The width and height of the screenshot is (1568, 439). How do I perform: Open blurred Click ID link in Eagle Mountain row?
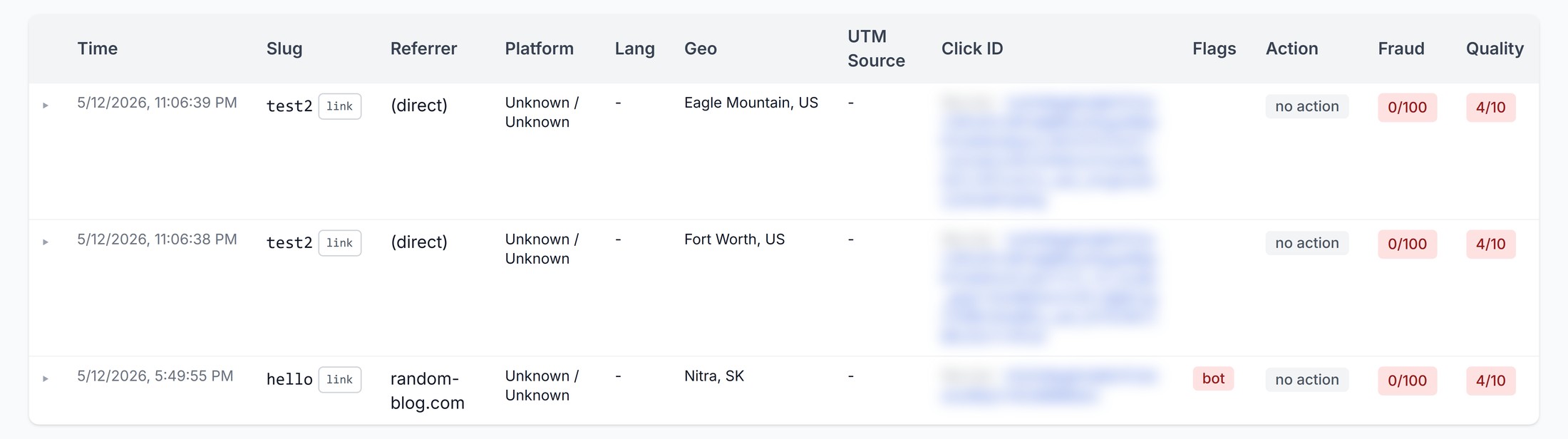1048,151
